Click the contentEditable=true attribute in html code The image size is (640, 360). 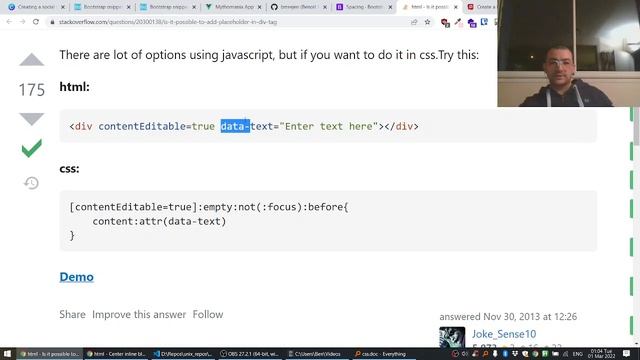coord(156,127)
